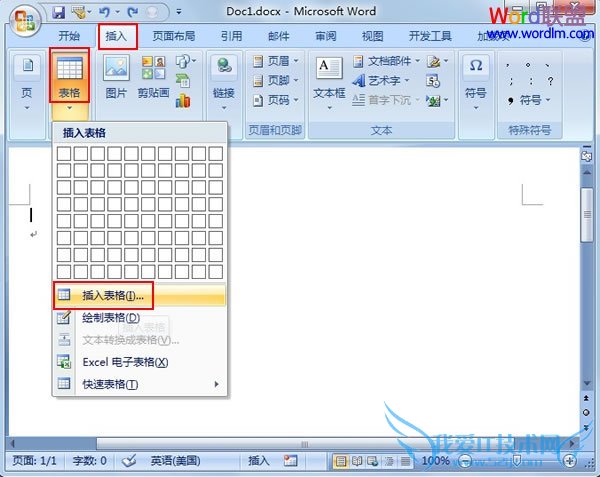Switch to Web Layout view
Image resolution: width=600 pixels, height=477 pixels.
(x=373, y=461)
